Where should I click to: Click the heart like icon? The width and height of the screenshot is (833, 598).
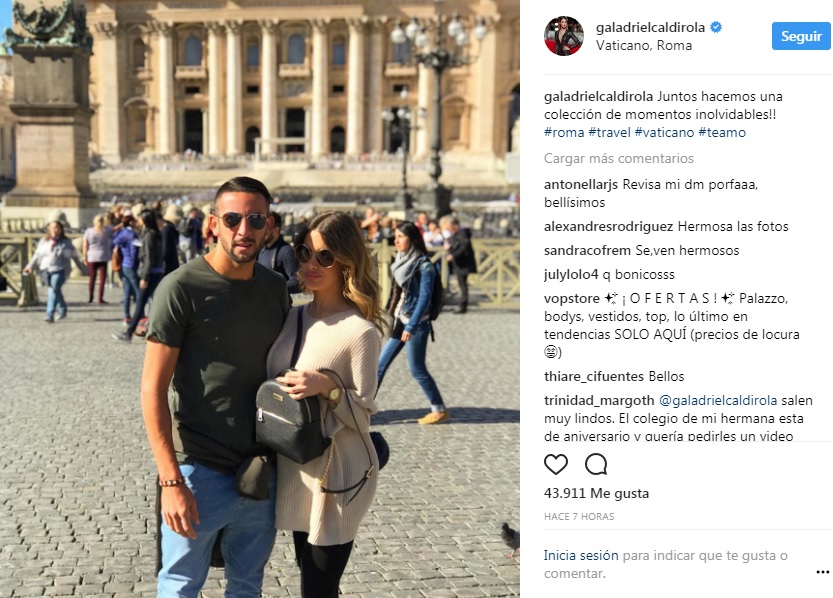556,465
